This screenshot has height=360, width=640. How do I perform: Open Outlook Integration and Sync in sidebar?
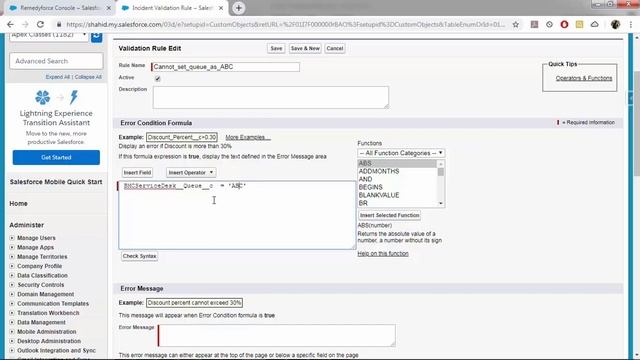pyautogui.click(x=56, y=351)
